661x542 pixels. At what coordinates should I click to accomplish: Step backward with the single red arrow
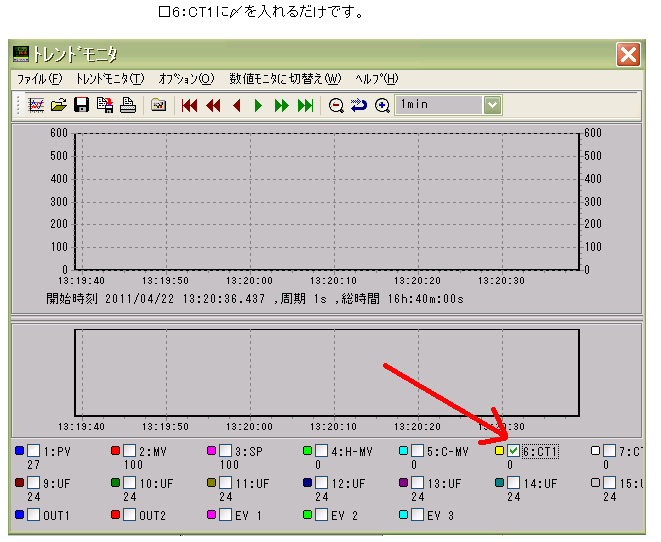pyautogui.click(x=236, y=105)
